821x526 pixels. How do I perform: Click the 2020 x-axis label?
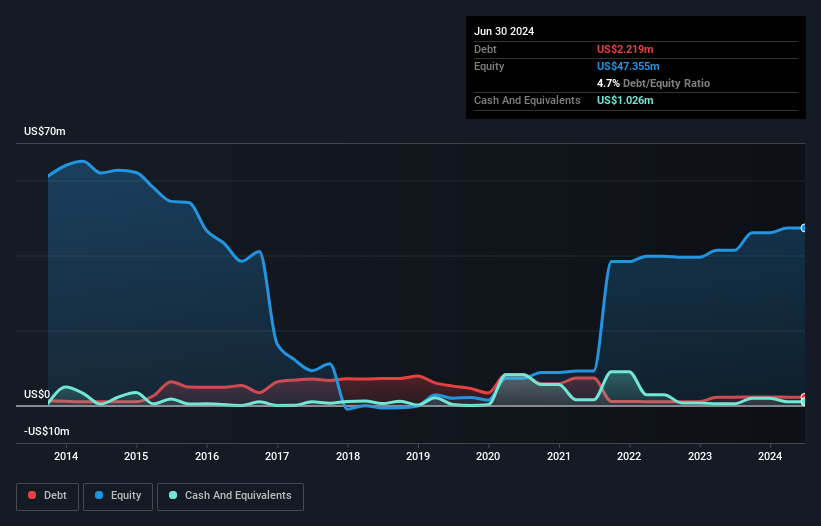488,456
